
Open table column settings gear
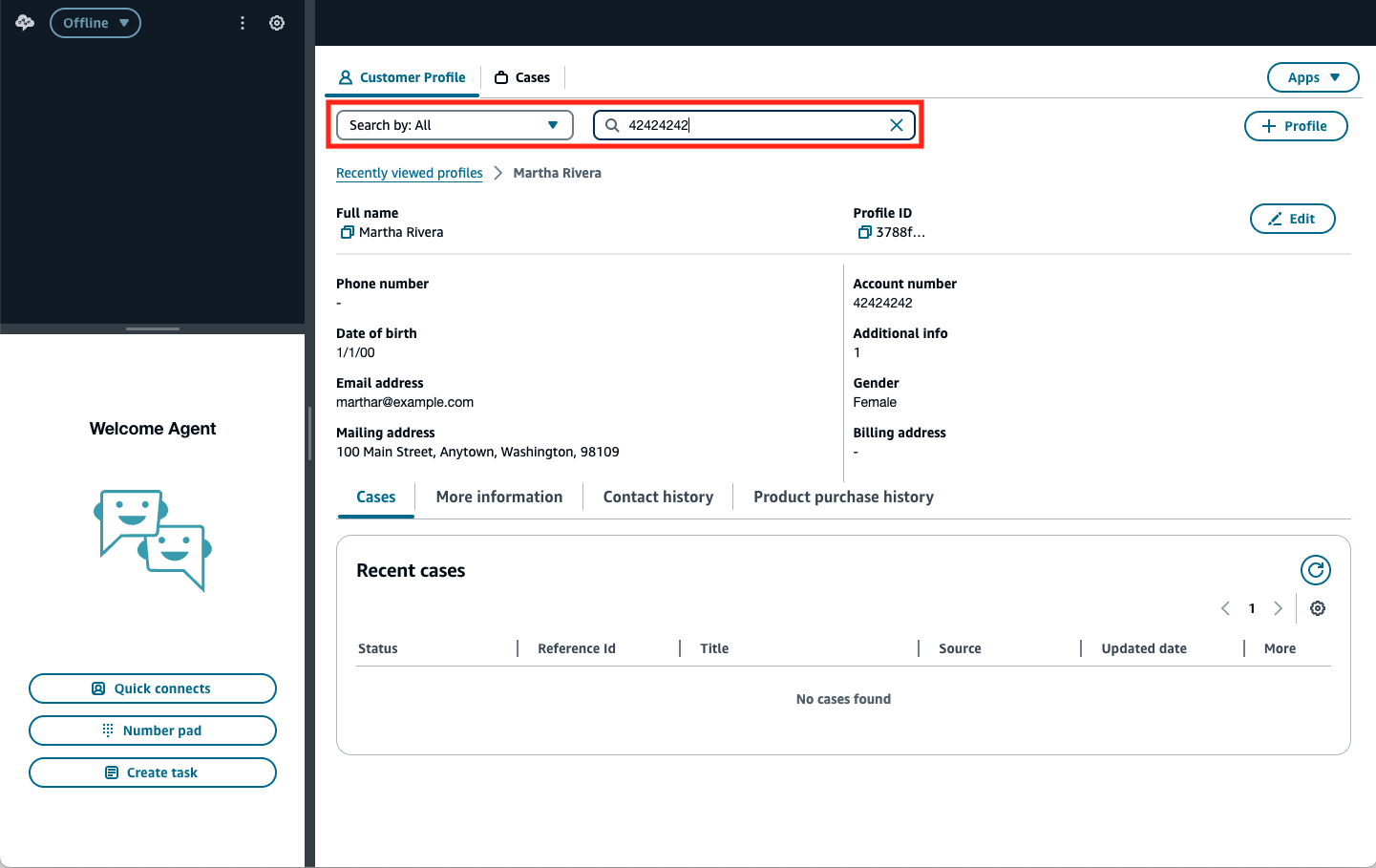[x=1318, y=608]
